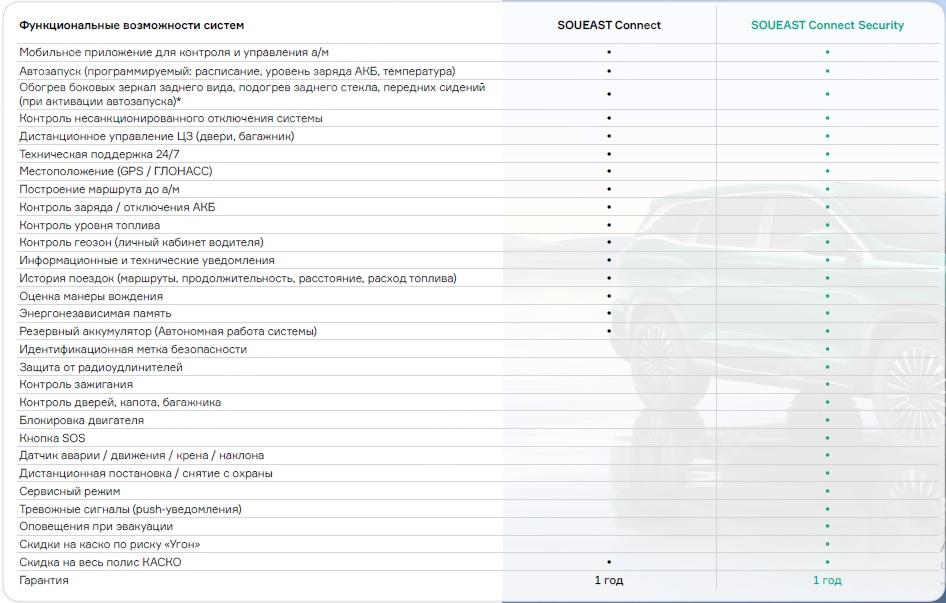The width and height of the screenshot is (946, 603).
Task: Click the "Сервисный режим" row label
Action: tap(70, 493)
